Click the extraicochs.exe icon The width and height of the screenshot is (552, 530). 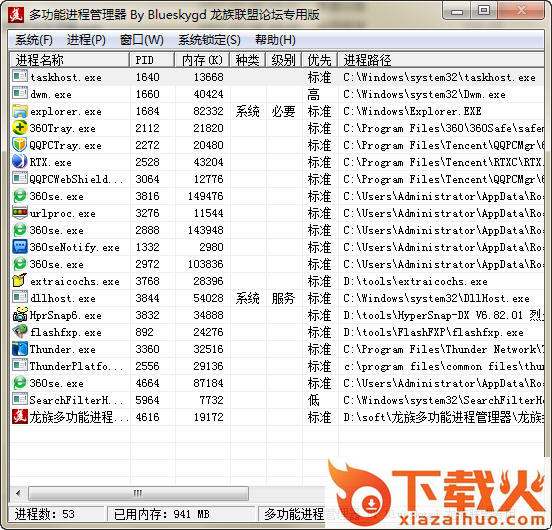point(20,281)
